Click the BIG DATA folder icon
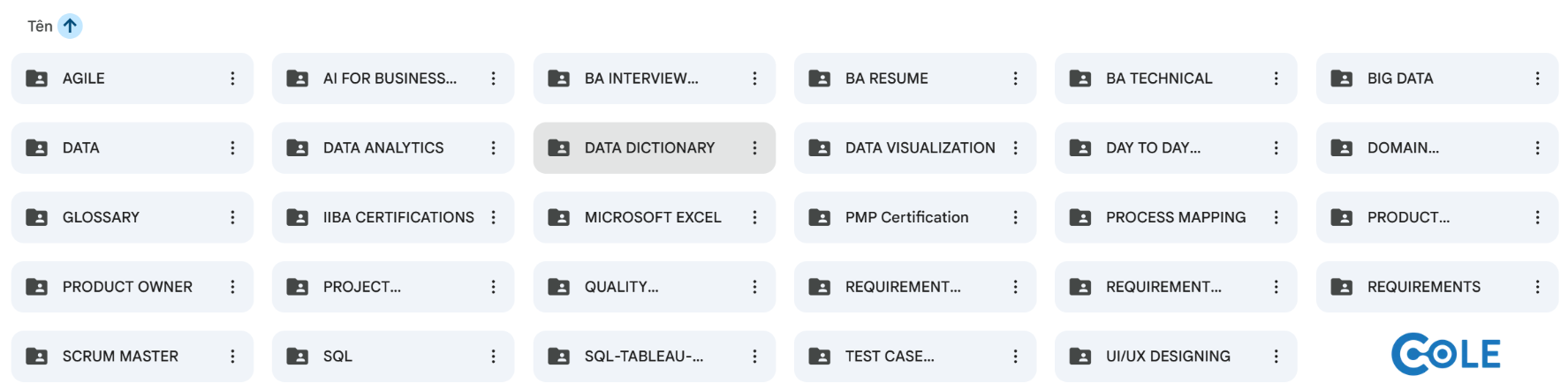Screen dimensions: 1568x391 coord(1342,79)
